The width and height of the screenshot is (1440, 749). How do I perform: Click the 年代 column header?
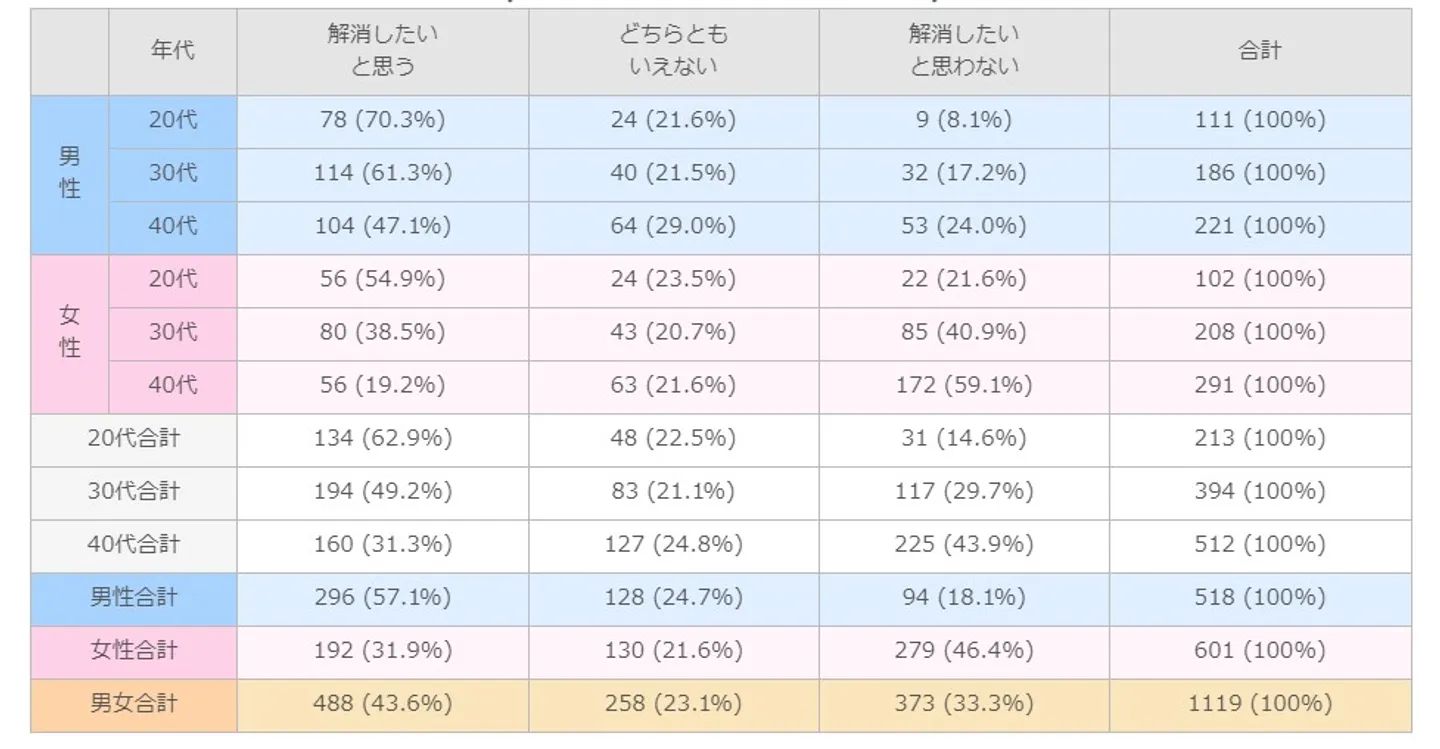172,51
